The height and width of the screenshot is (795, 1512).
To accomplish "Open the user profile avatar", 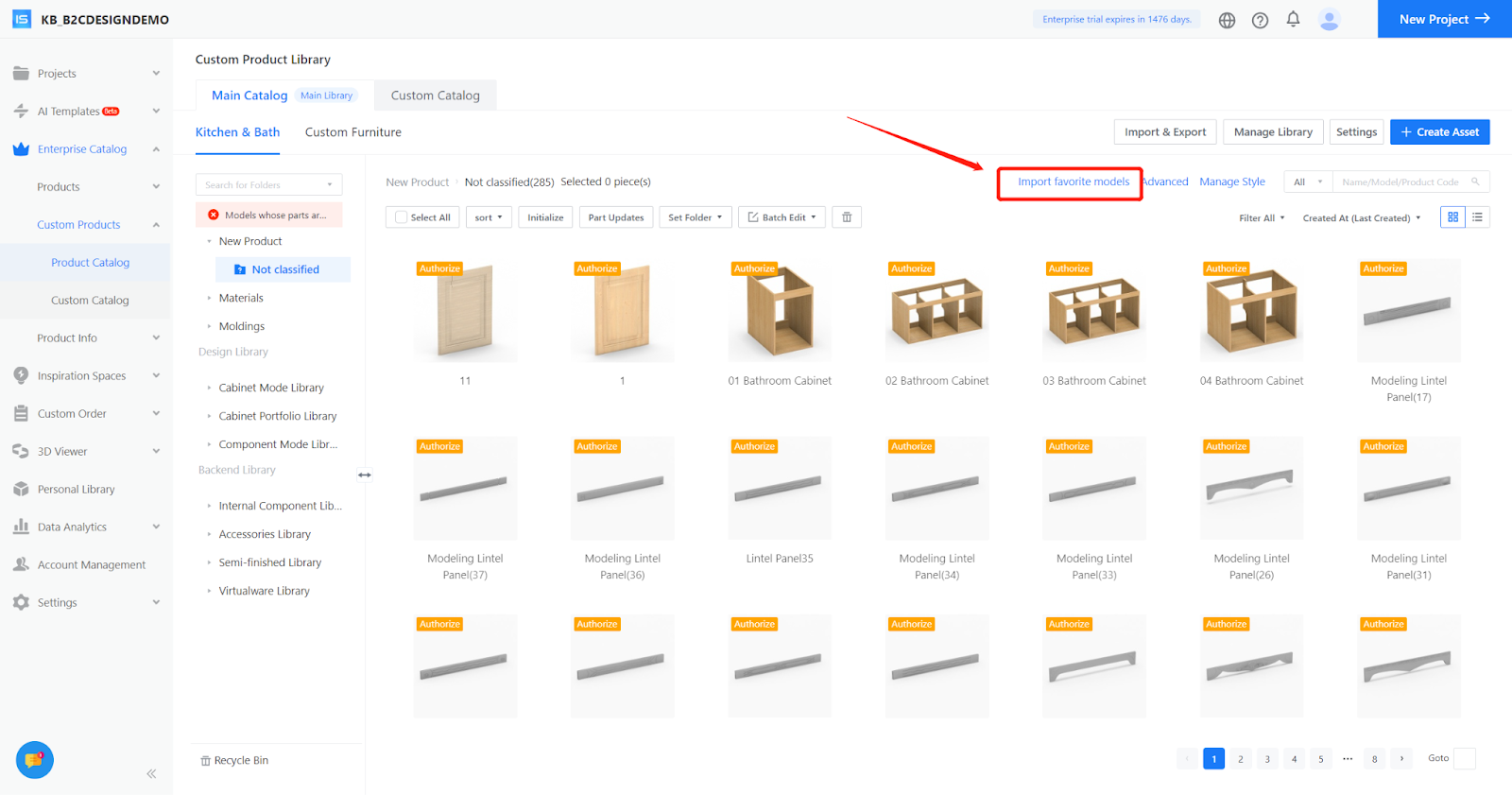I will coord(1329,20).
